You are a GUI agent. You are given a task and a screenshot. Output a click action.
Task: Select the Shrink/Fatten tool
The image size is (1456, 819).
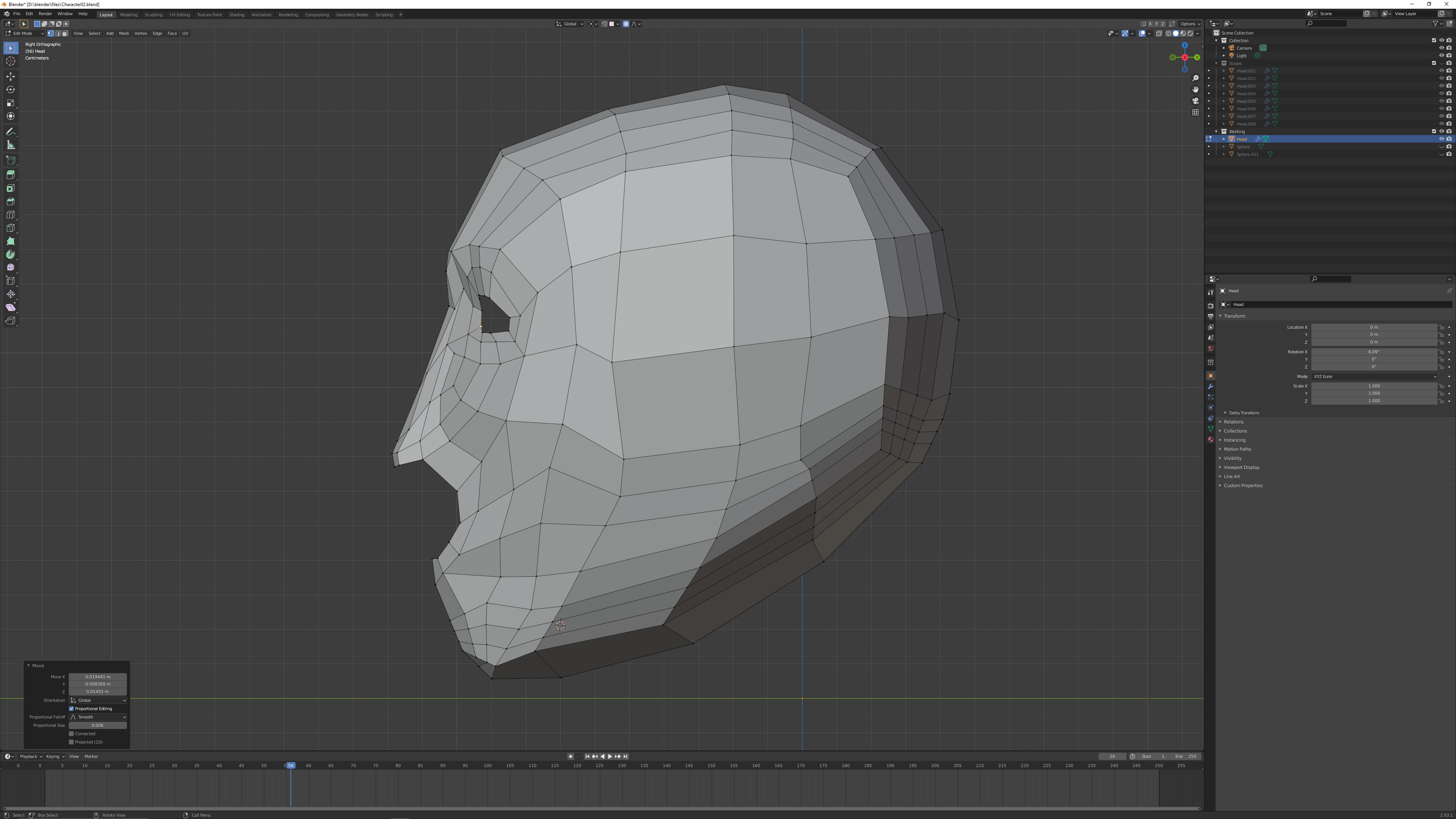coord(11,295)
